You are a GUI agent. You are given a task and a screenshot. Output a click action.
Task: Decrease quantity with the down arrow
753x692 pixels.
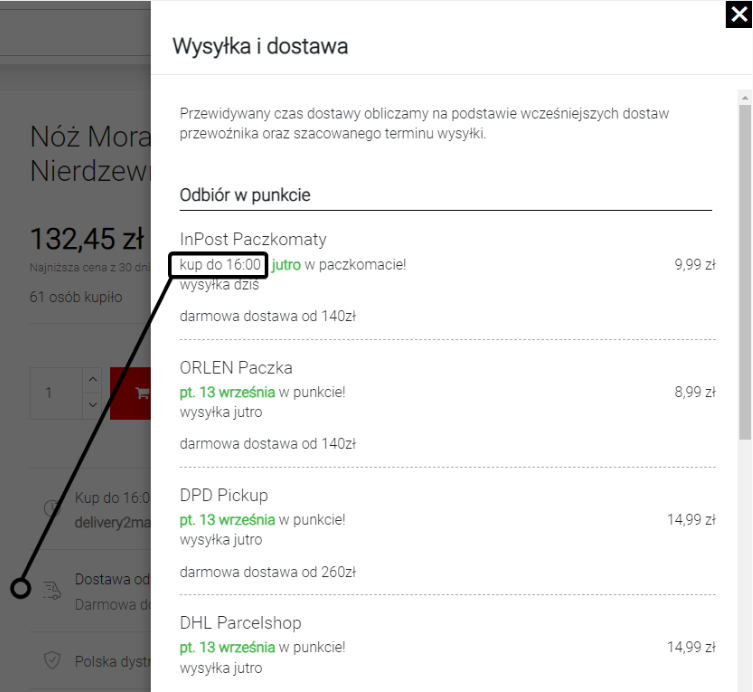point(92,405)
